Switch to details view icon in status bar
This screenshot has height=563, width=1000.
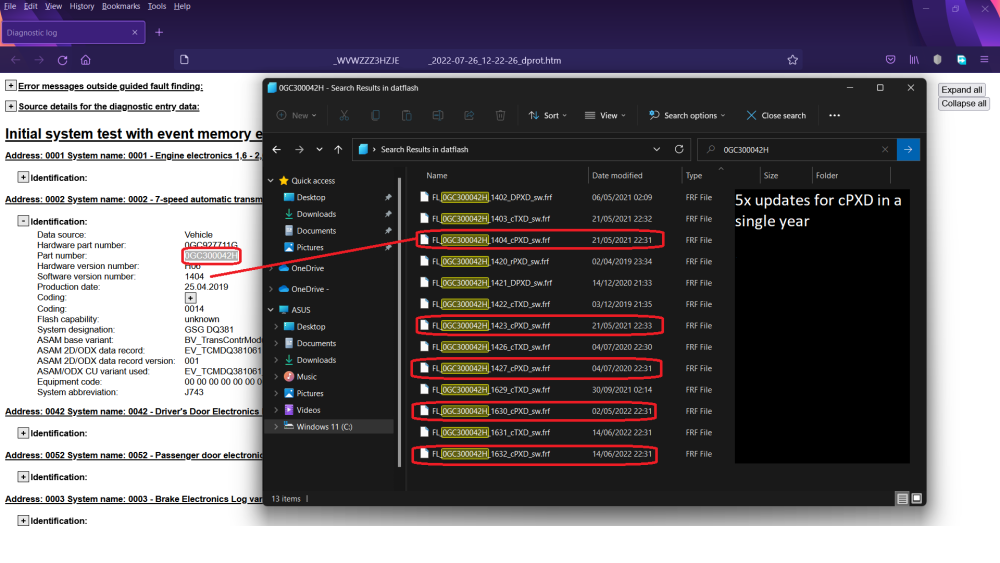(902, 499)
